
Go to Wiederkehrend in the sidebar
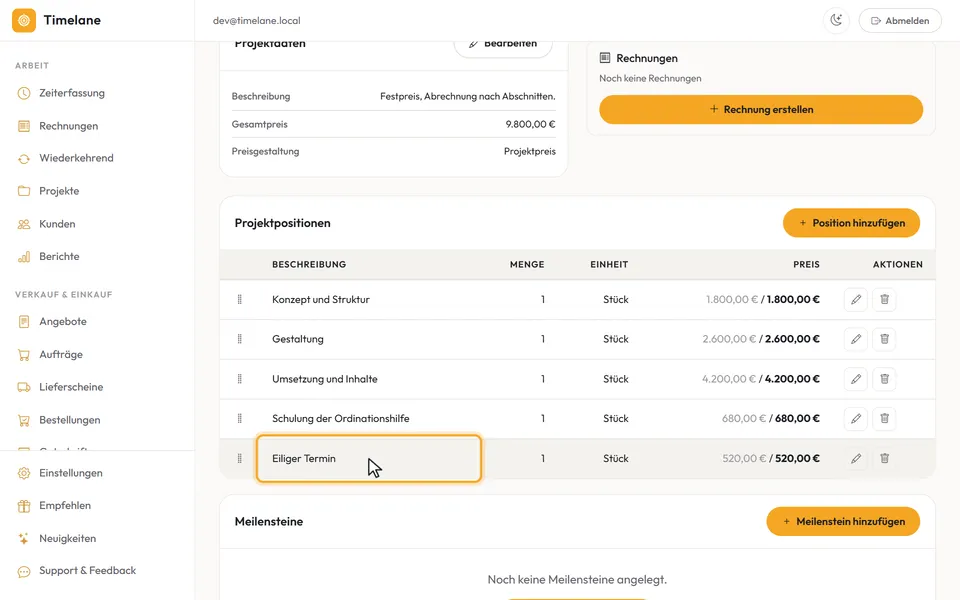pyautogui.click(x=76, y=158)
